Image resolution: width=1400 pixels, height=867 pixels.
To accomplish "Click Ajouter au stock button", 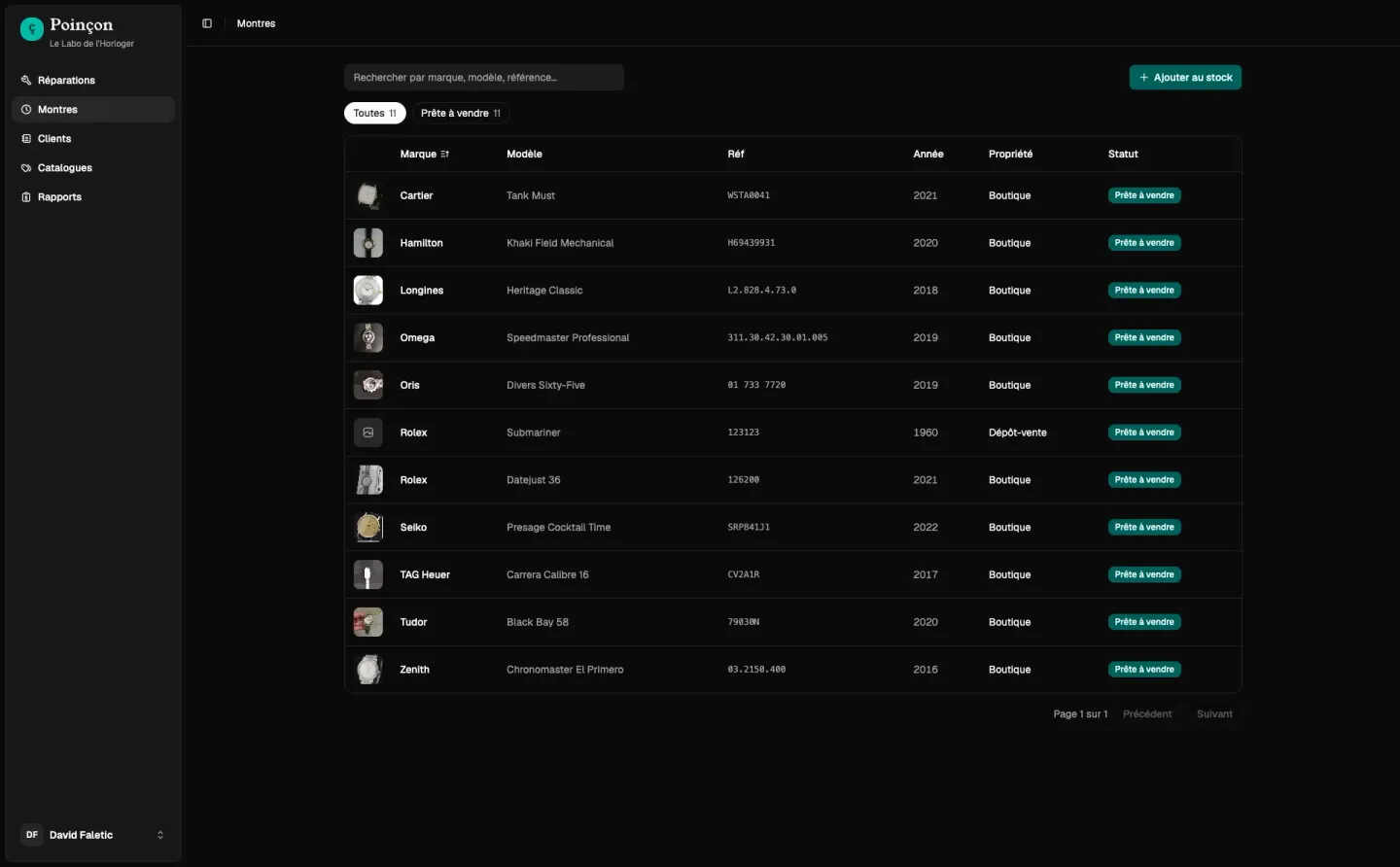I will 1185,78.
